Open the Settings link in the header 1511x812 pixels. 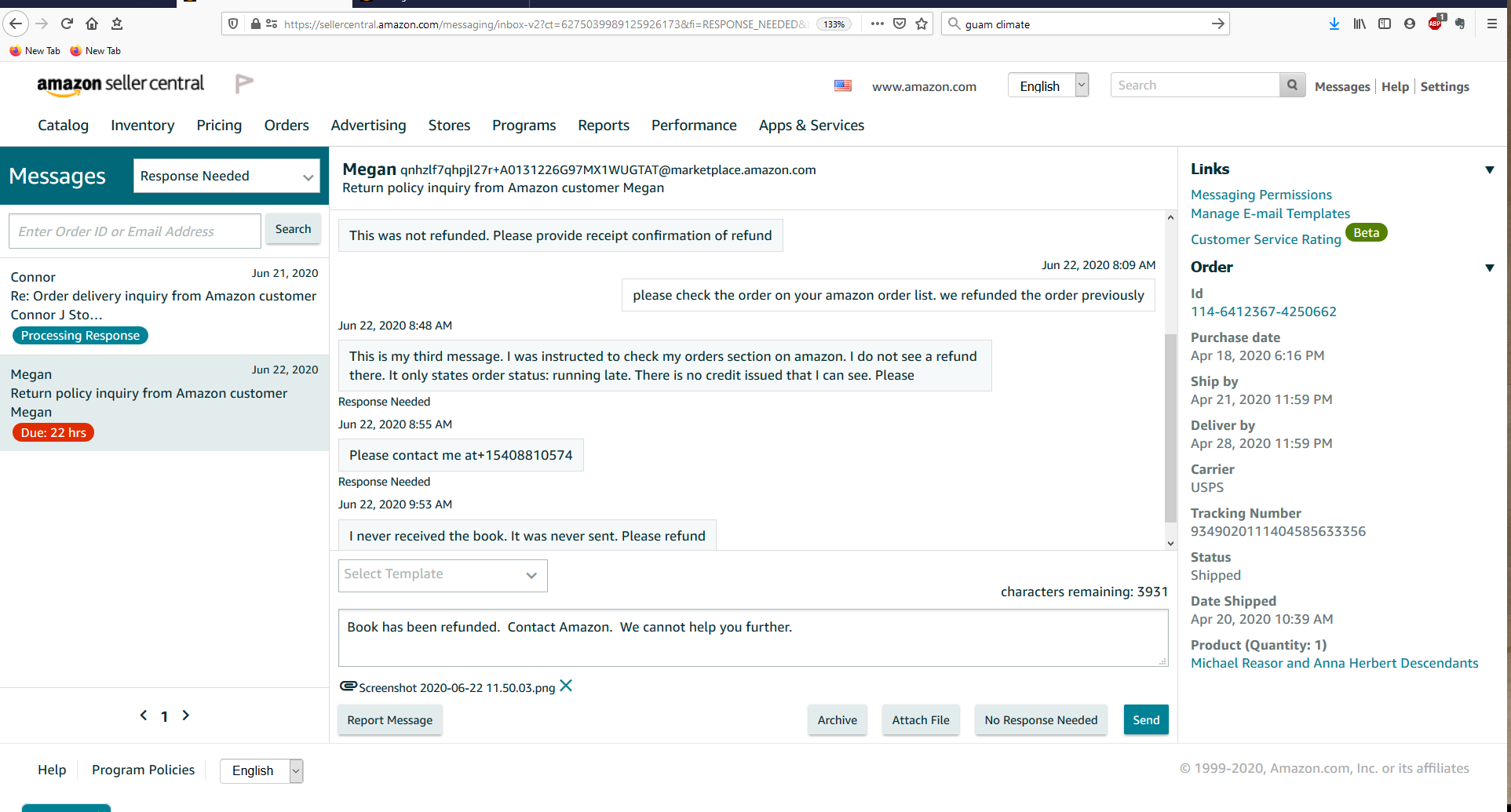click(1444, 86)
